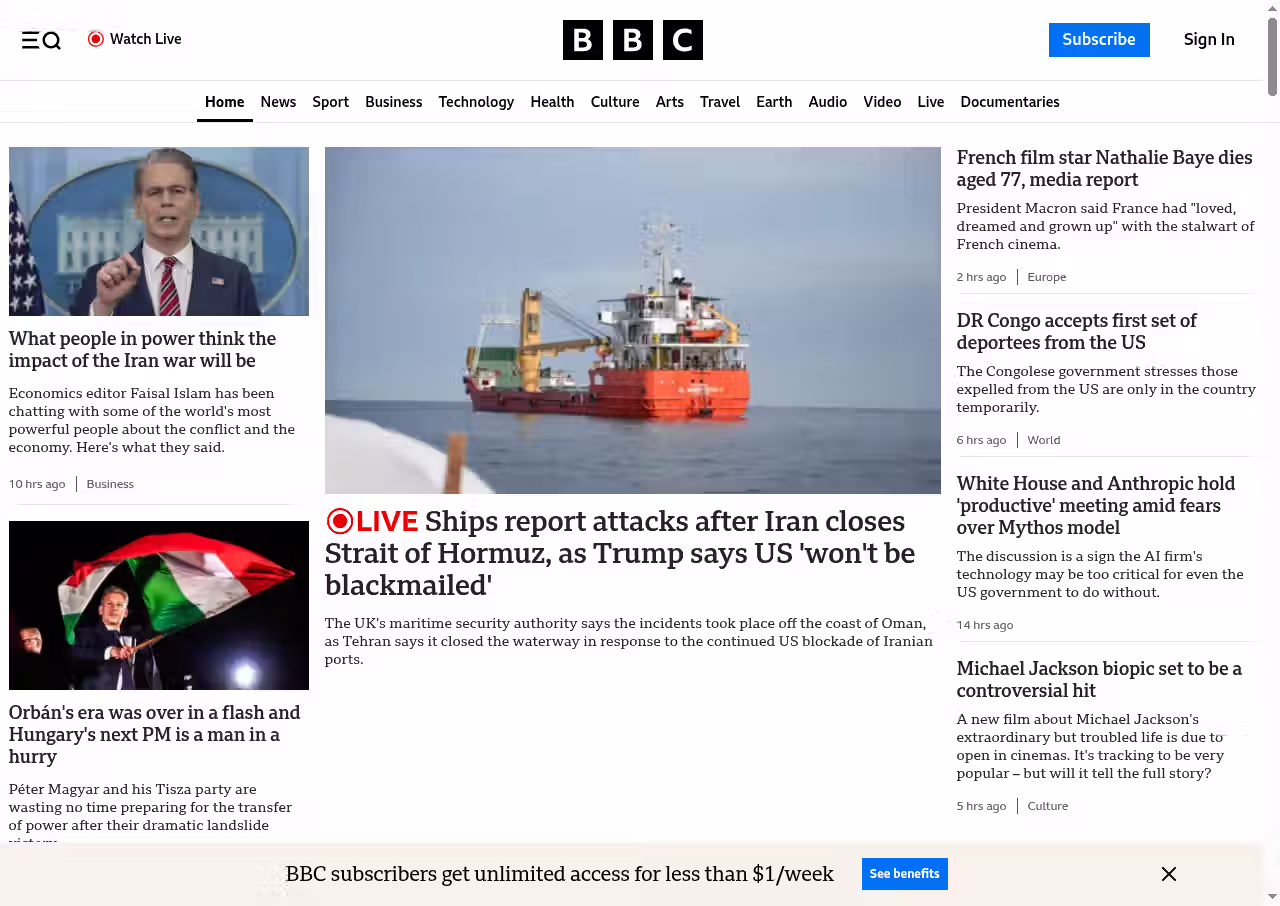
Task: Open the Earth navigation item
Action: (x=774, y=102)
